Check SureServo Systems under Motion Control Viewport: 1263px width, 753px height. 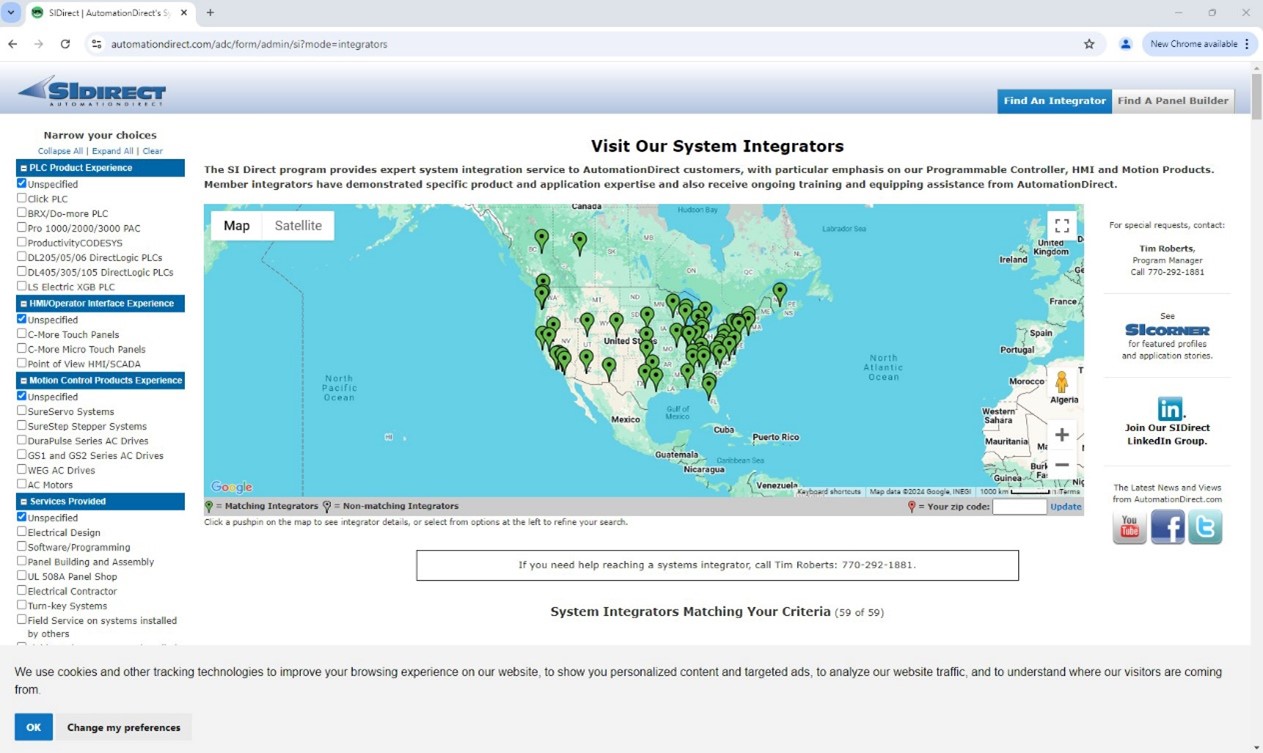tap(20, 411)
